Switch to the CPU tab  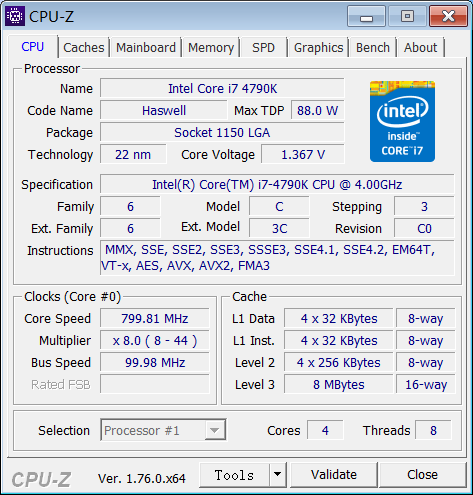click(33, 47)
